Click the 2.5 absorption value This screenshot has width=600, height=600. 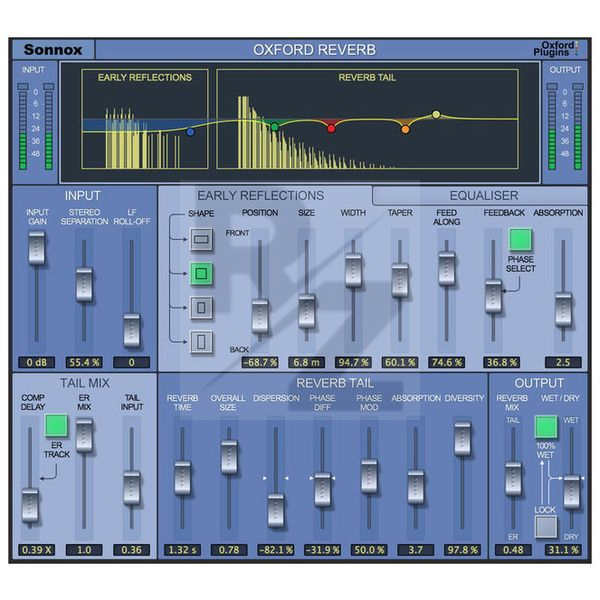(563, 362)
